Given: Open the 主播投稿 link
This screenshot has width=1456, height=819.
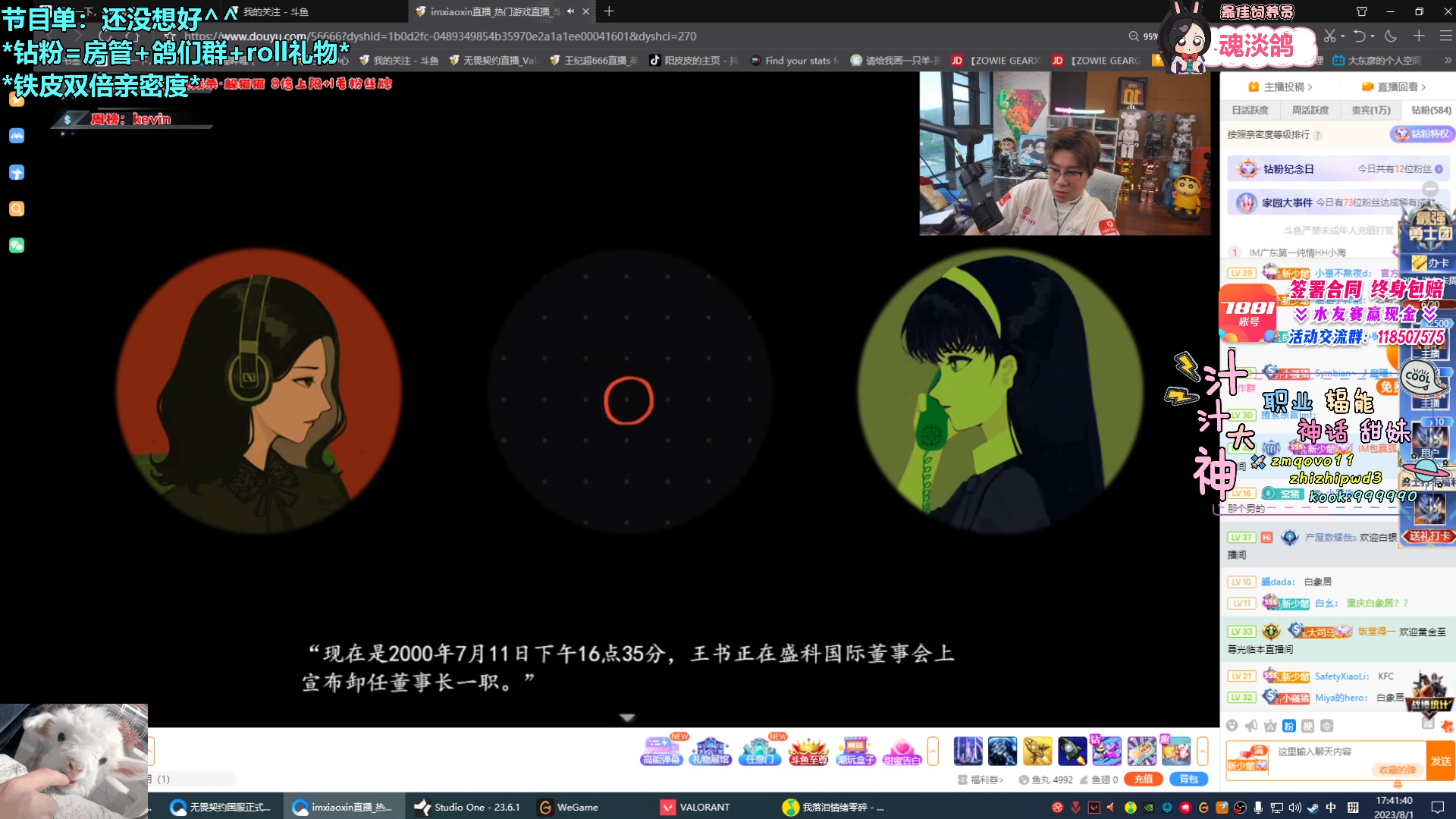Looking at the screenshot, I should click(1280, 86).
